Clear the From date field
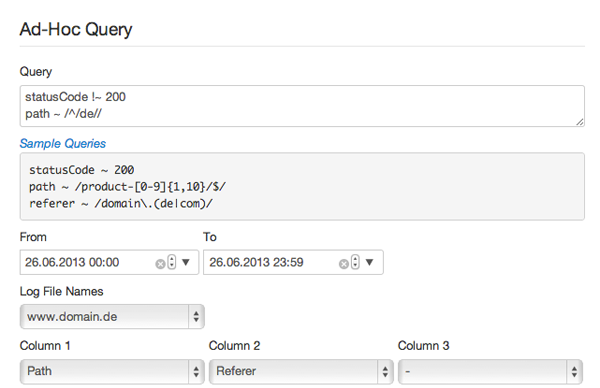 pyautogui.click(x=160, y=264)
